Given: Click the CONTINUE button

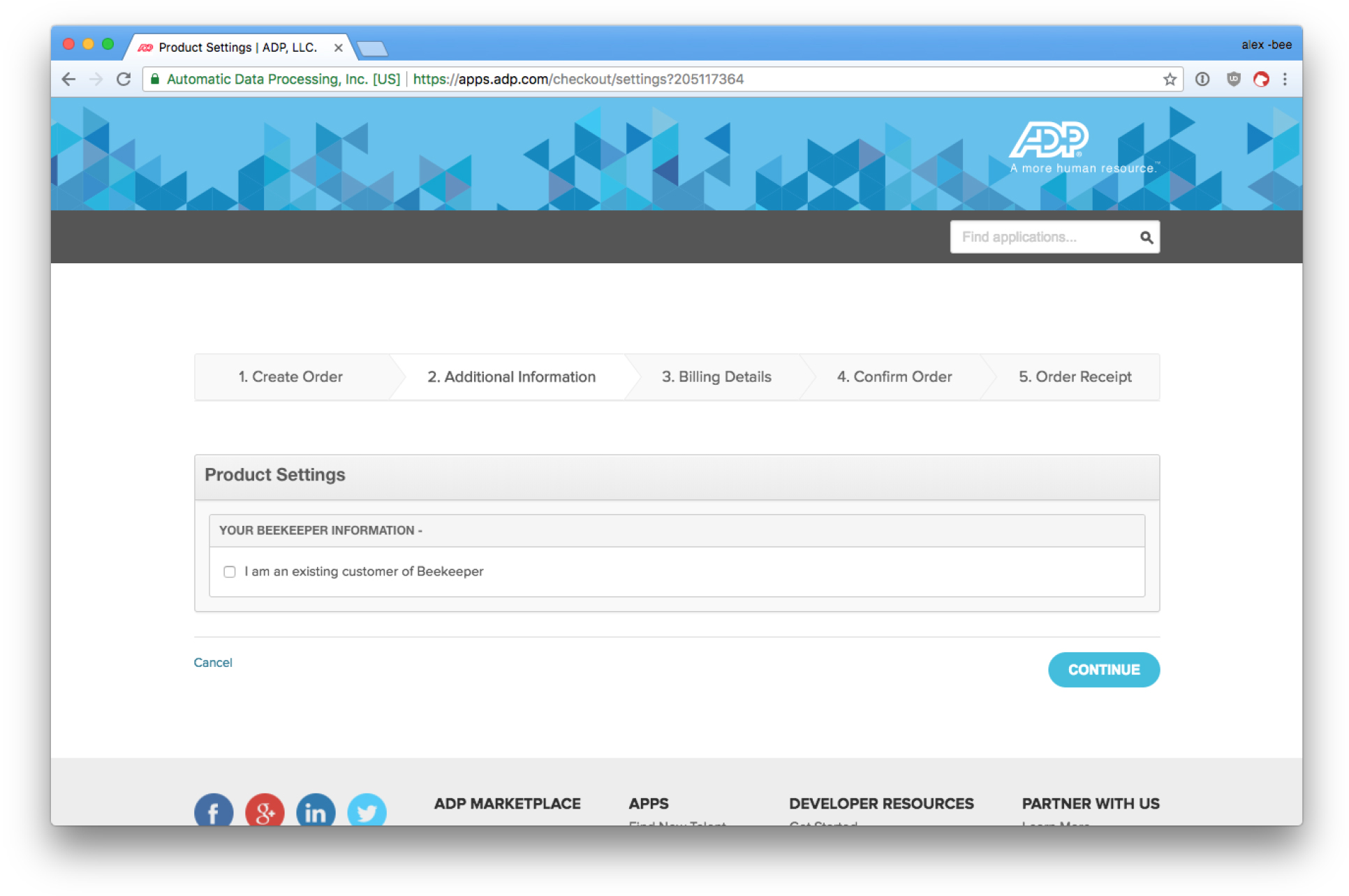Looking at the screenshot, I should tap(1103, 670).
